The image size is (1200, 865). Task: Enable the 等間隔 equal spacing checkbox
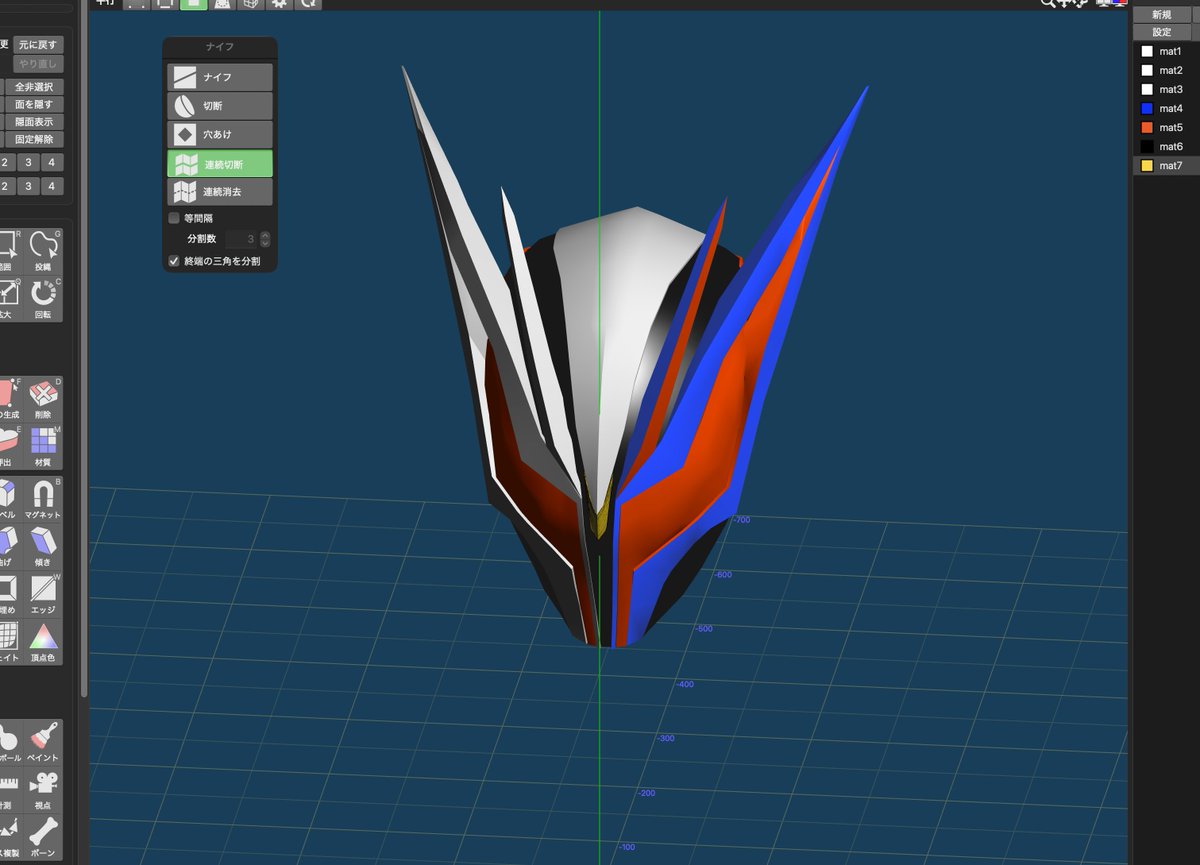pyautogui.click(x=174, y=218)
